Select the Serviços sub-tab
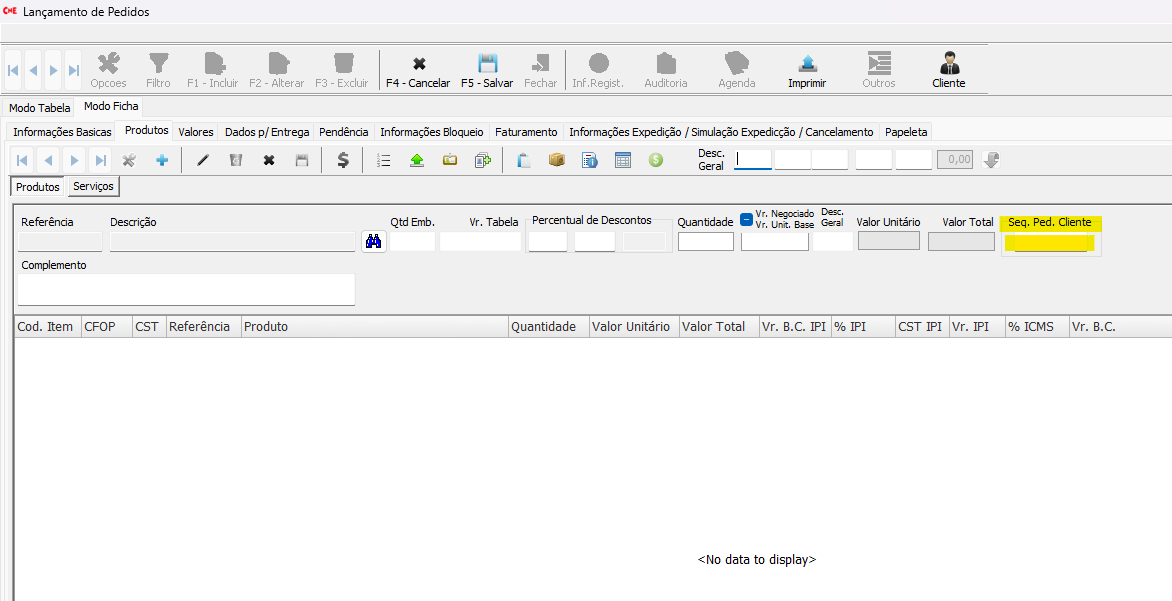The image size is (1172, 601). [x=93, y=187]
